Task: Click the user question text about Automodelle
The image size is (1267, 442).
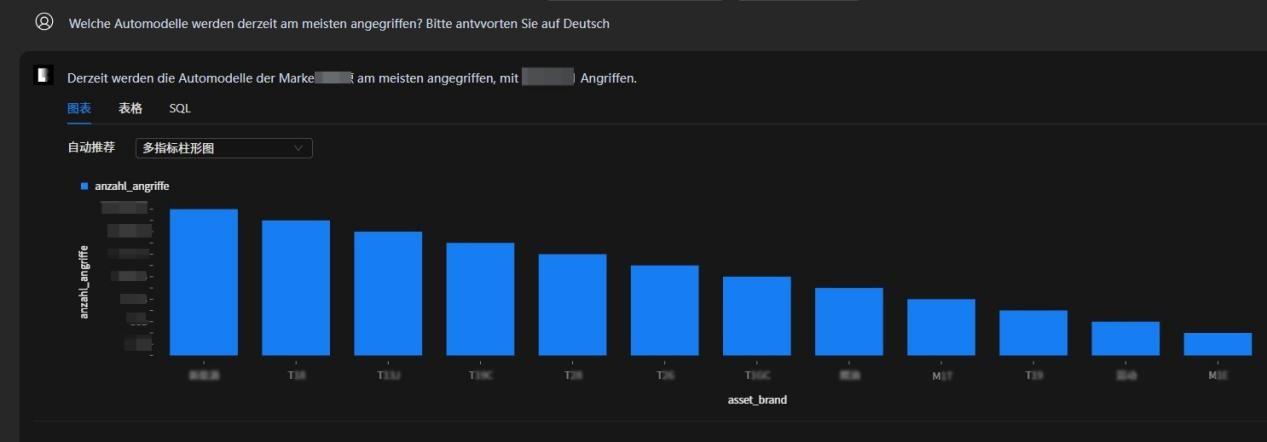Action: tap(339, 23)
